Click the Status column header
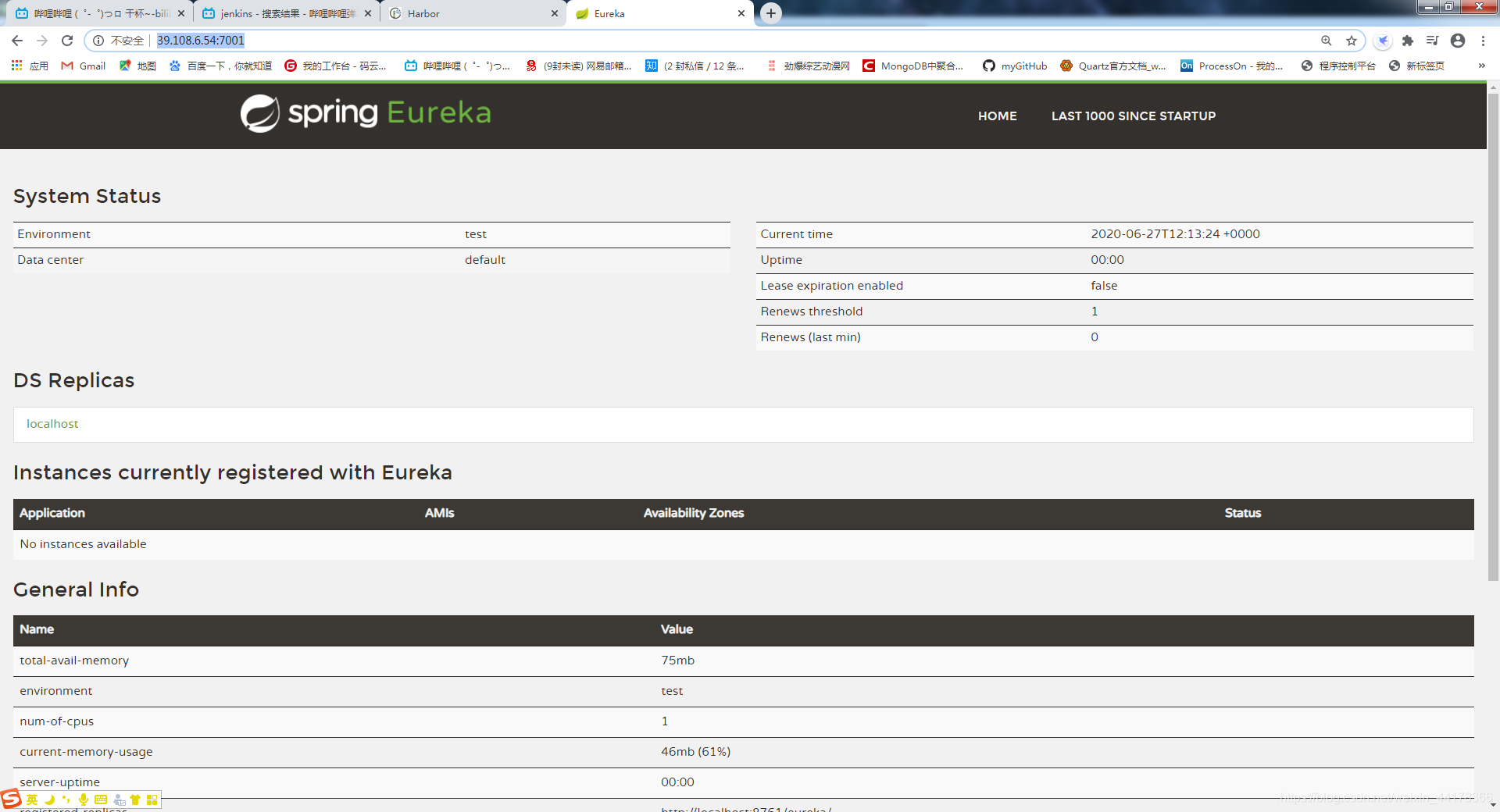Screen dimensions: 1500x812 click(x=1243, y=513)
